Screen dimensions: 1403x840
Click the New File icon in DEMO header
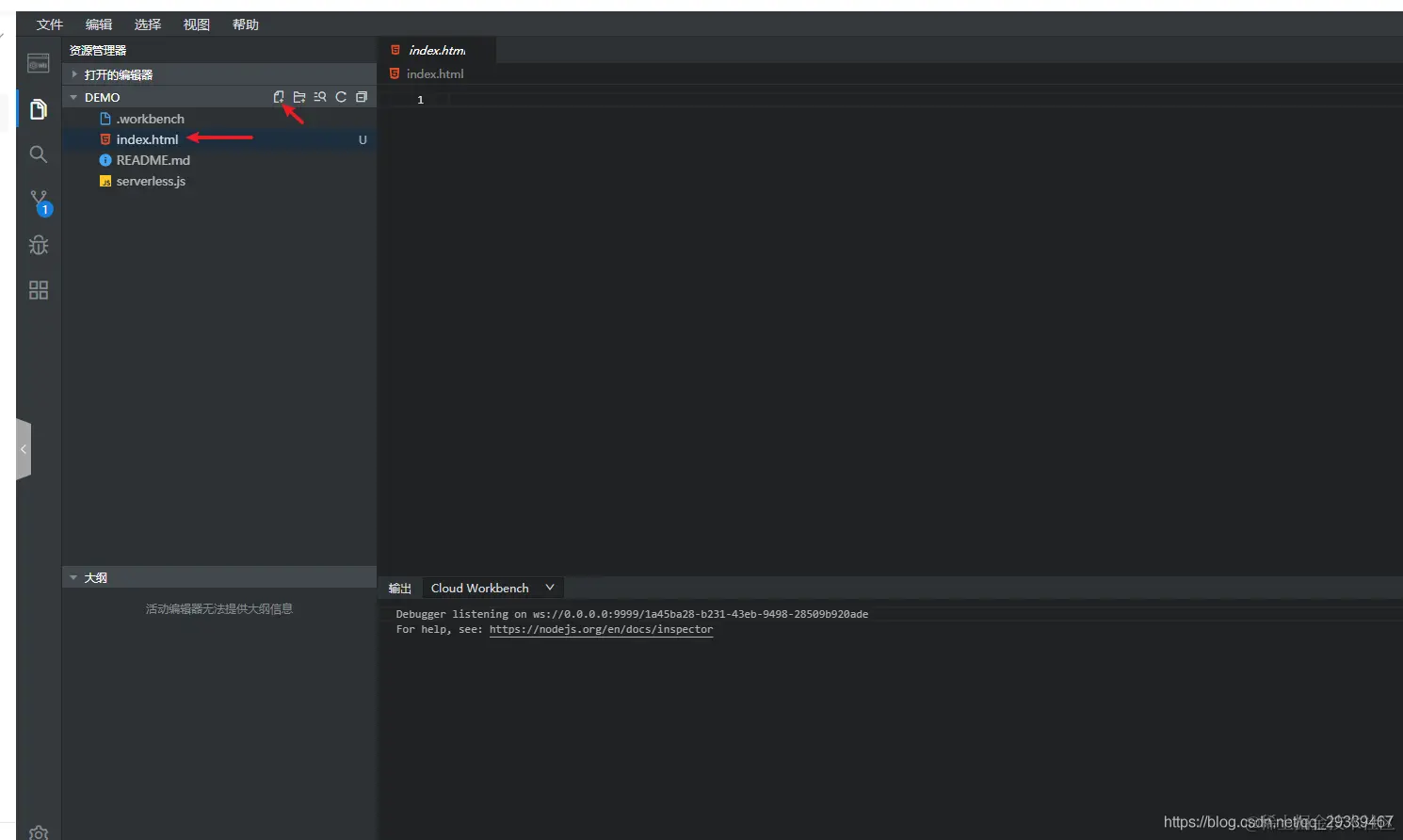(279, 97)
